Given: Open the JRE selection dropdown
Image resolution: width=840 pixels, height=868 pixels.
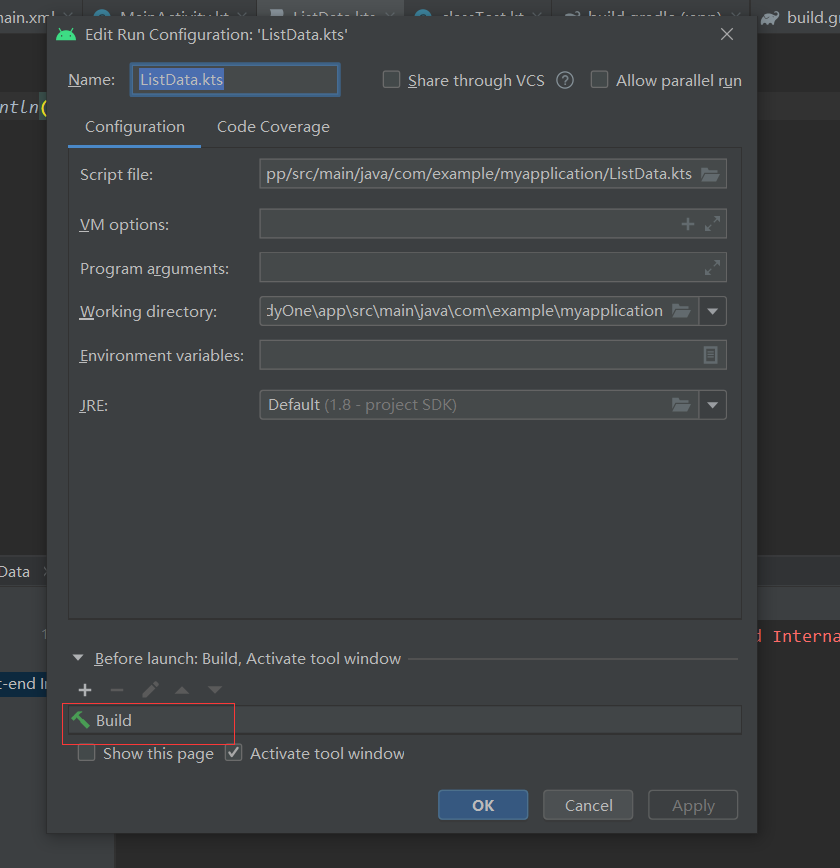Looking at the screenshot, I should (x=713, y=405).
